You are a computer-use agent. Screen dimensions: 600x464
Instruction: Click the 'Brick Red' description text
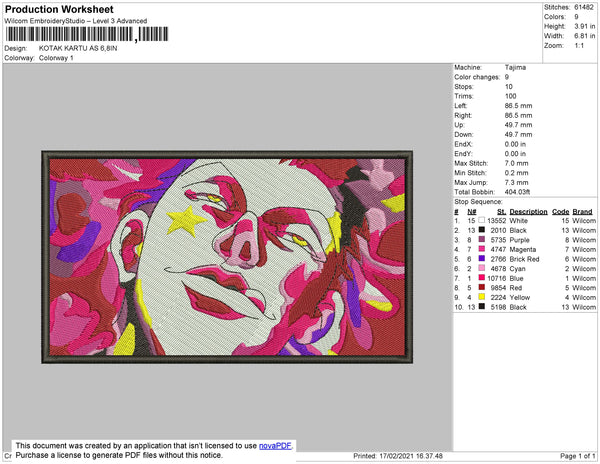524,259
